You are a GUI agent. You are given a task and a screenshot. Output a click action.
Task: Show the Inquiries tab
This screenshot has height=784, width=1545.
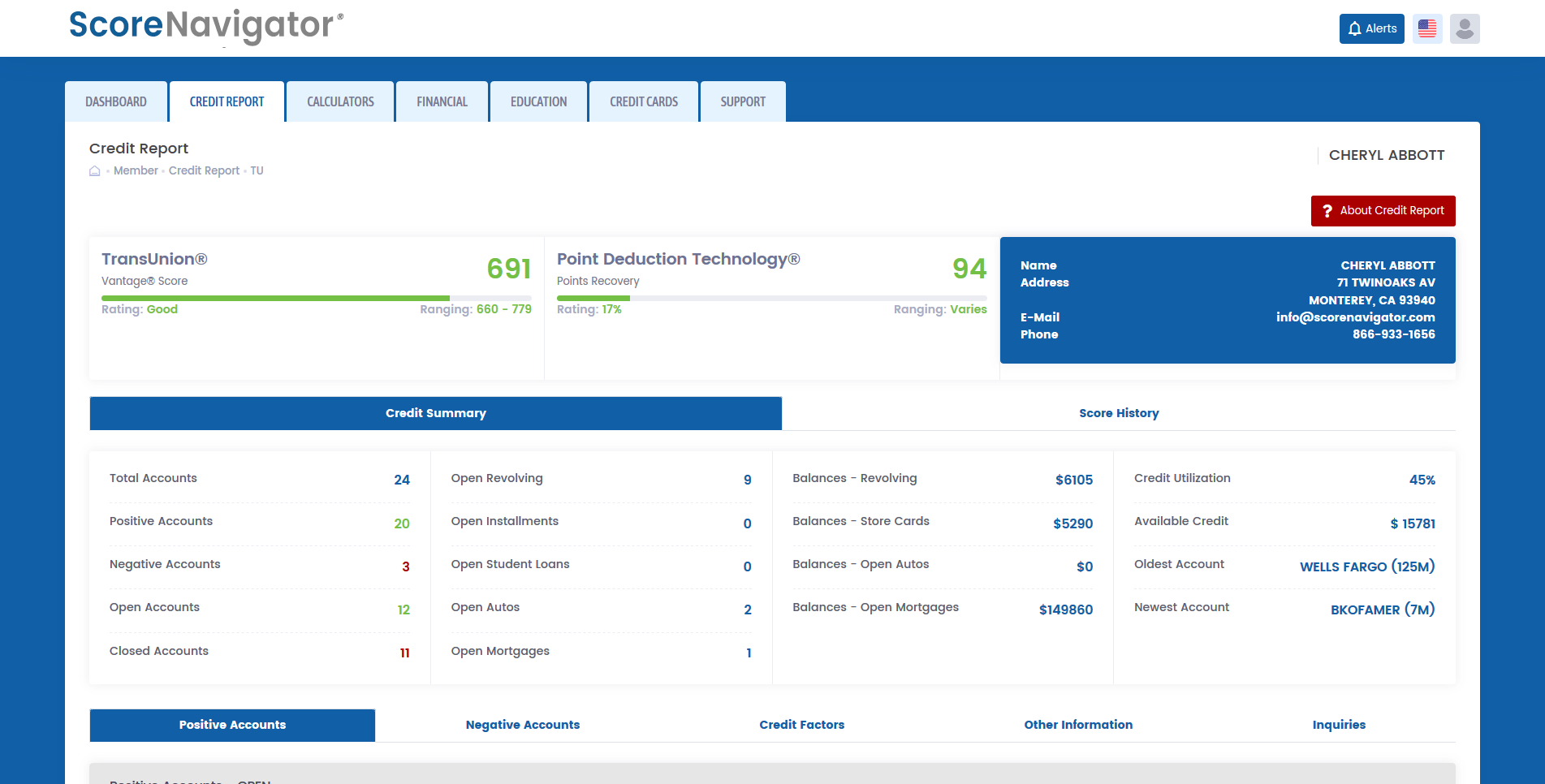(x=1339, y=725)
